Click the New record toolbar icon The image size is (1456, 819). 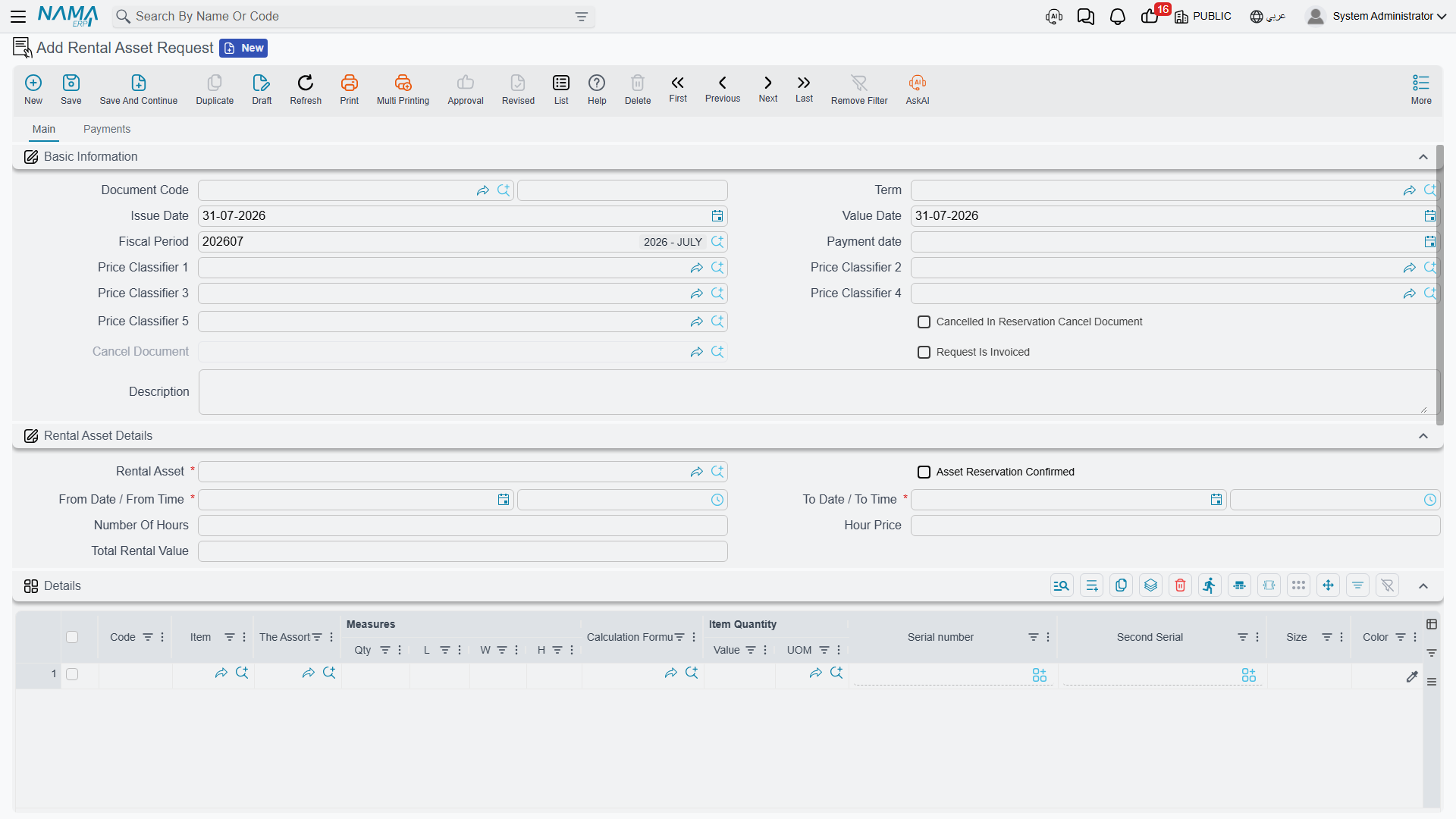(33, 89)
